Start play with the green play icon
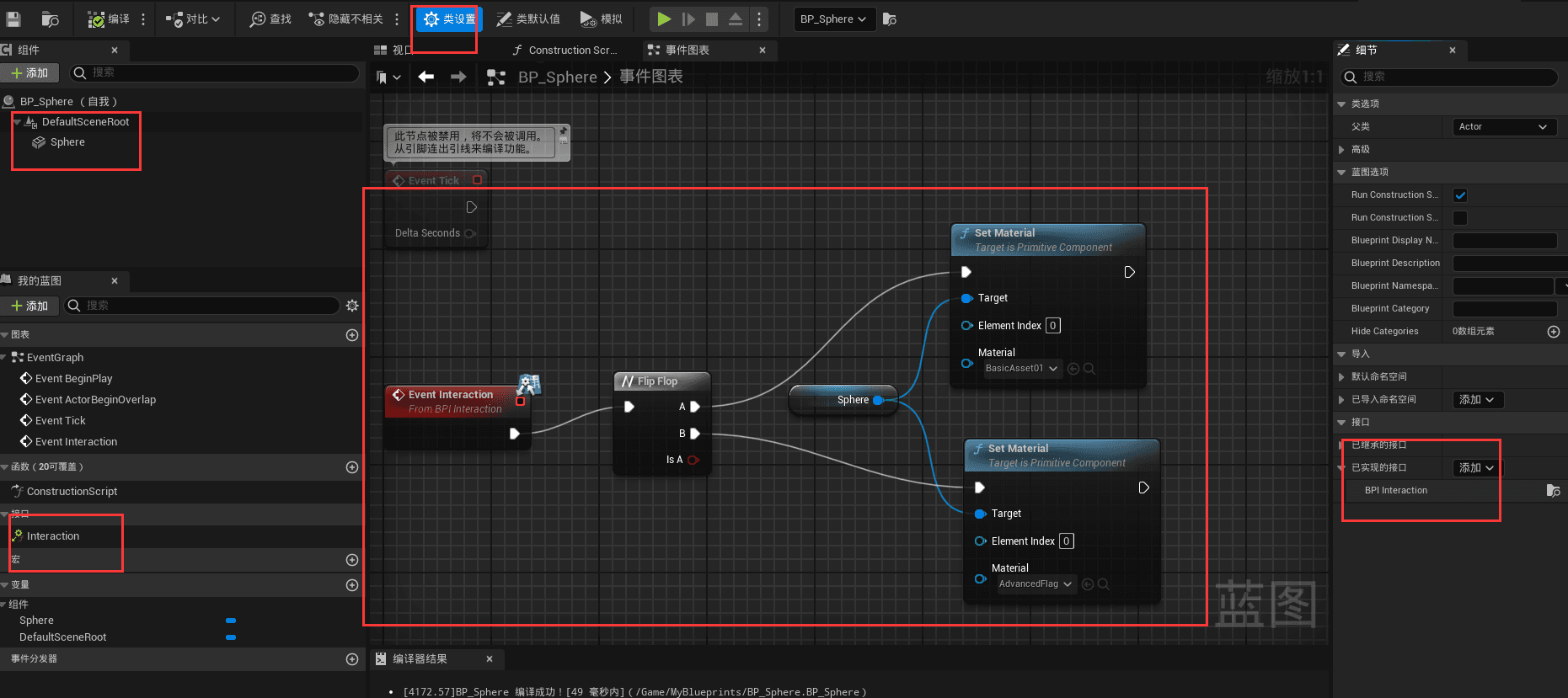This screenshot has width=1568, height=698. (664, 19)
